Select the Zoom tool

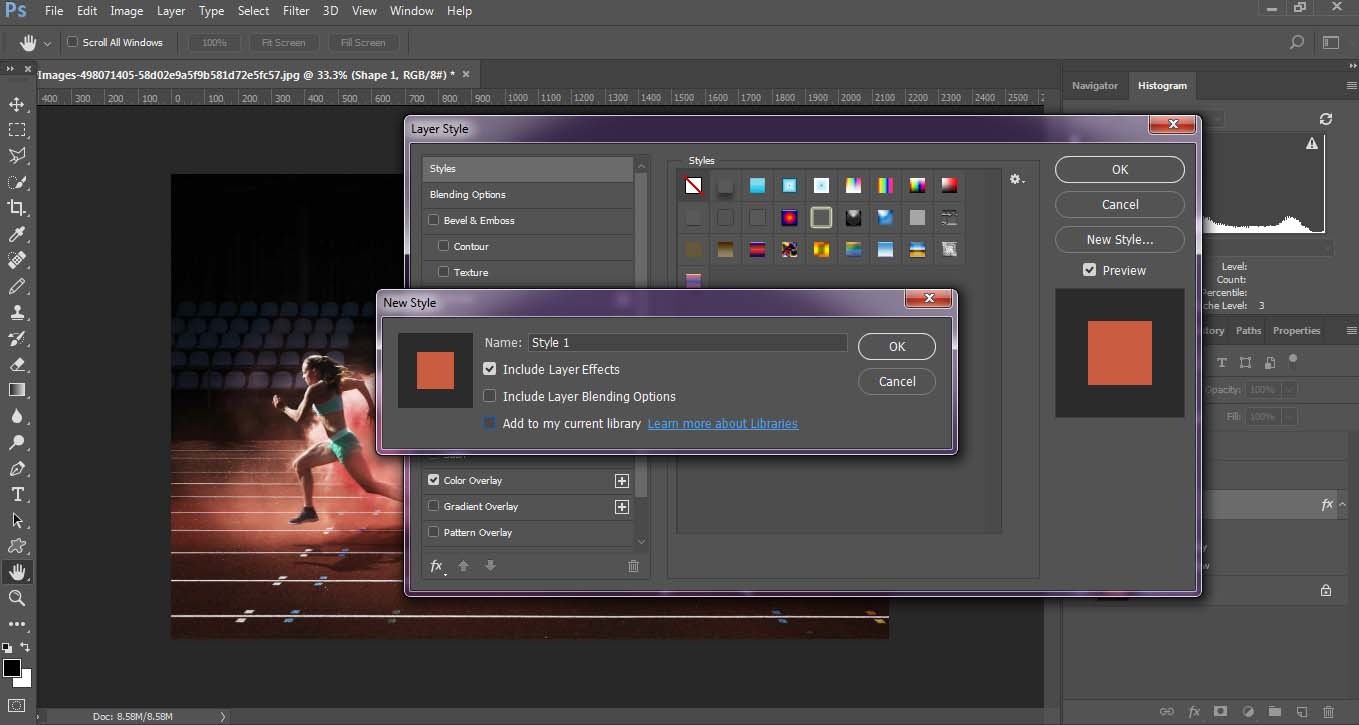click(x=17, y=598)
